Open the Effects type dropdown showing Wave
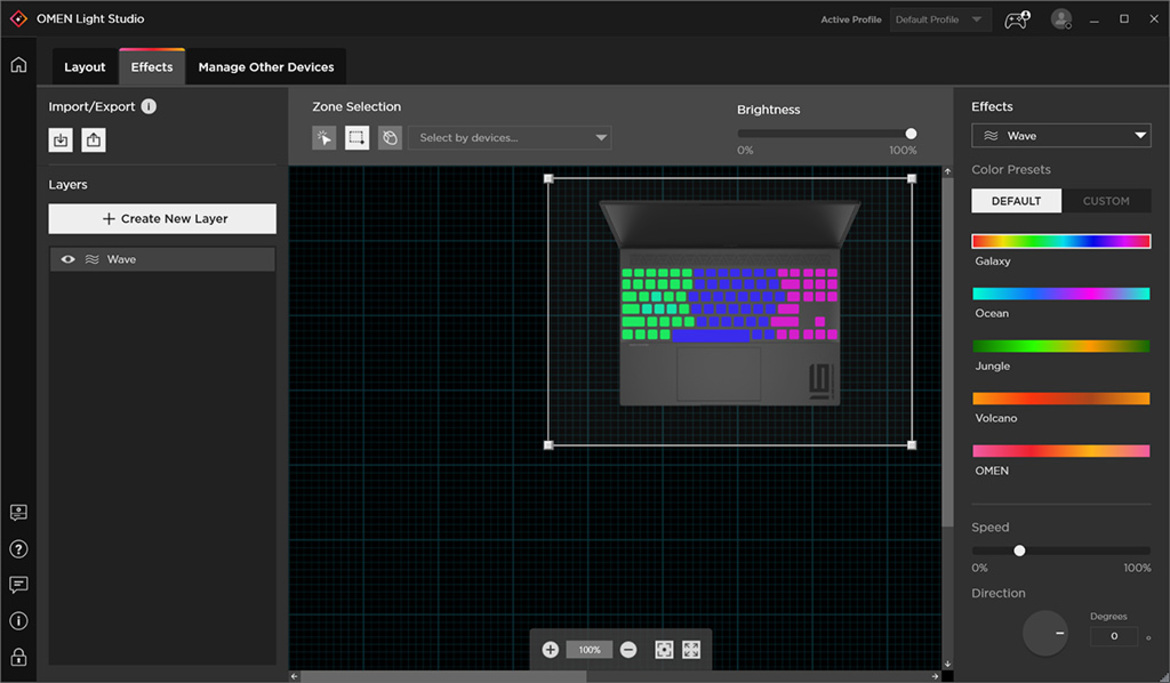This screenshot has width=1170, height=683. pos(1061,136)
